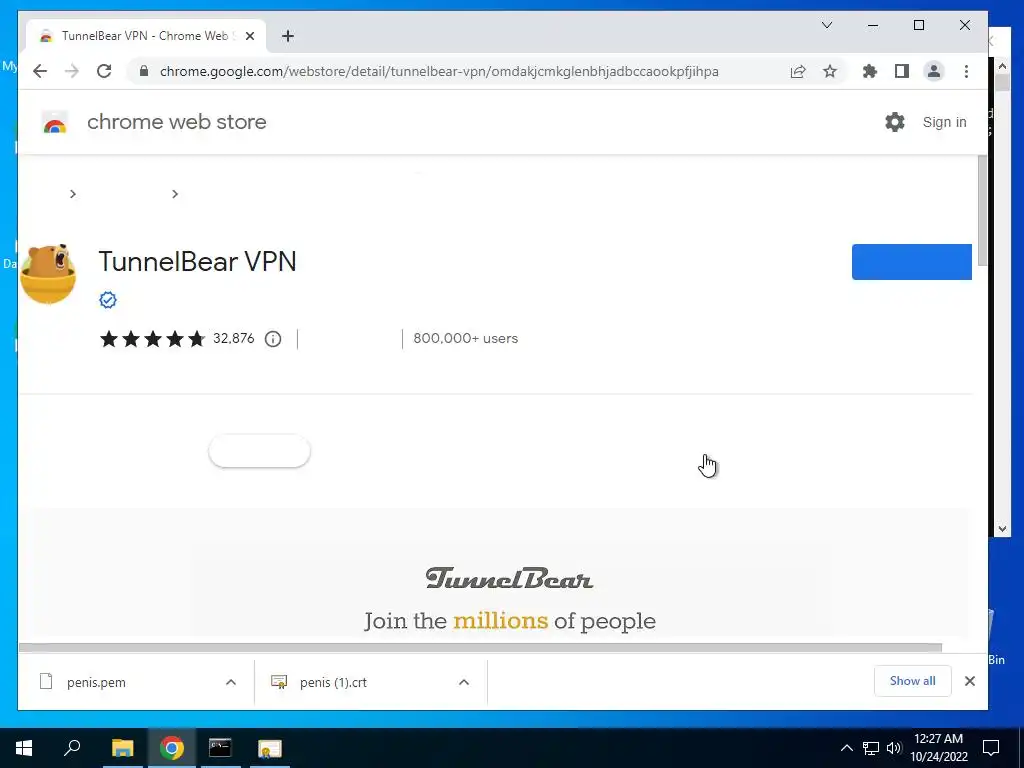The image size is (1024, 768).
Task: Open a new tab with the plus button
Action: pyautogui.click(x=288, y=36)
